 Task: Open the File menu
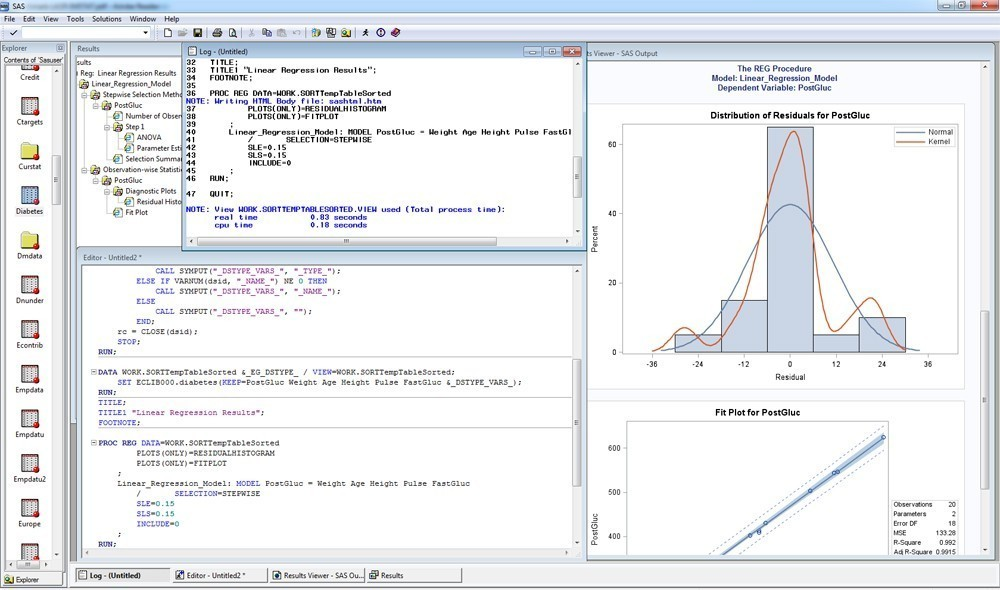tap(10, 19)
